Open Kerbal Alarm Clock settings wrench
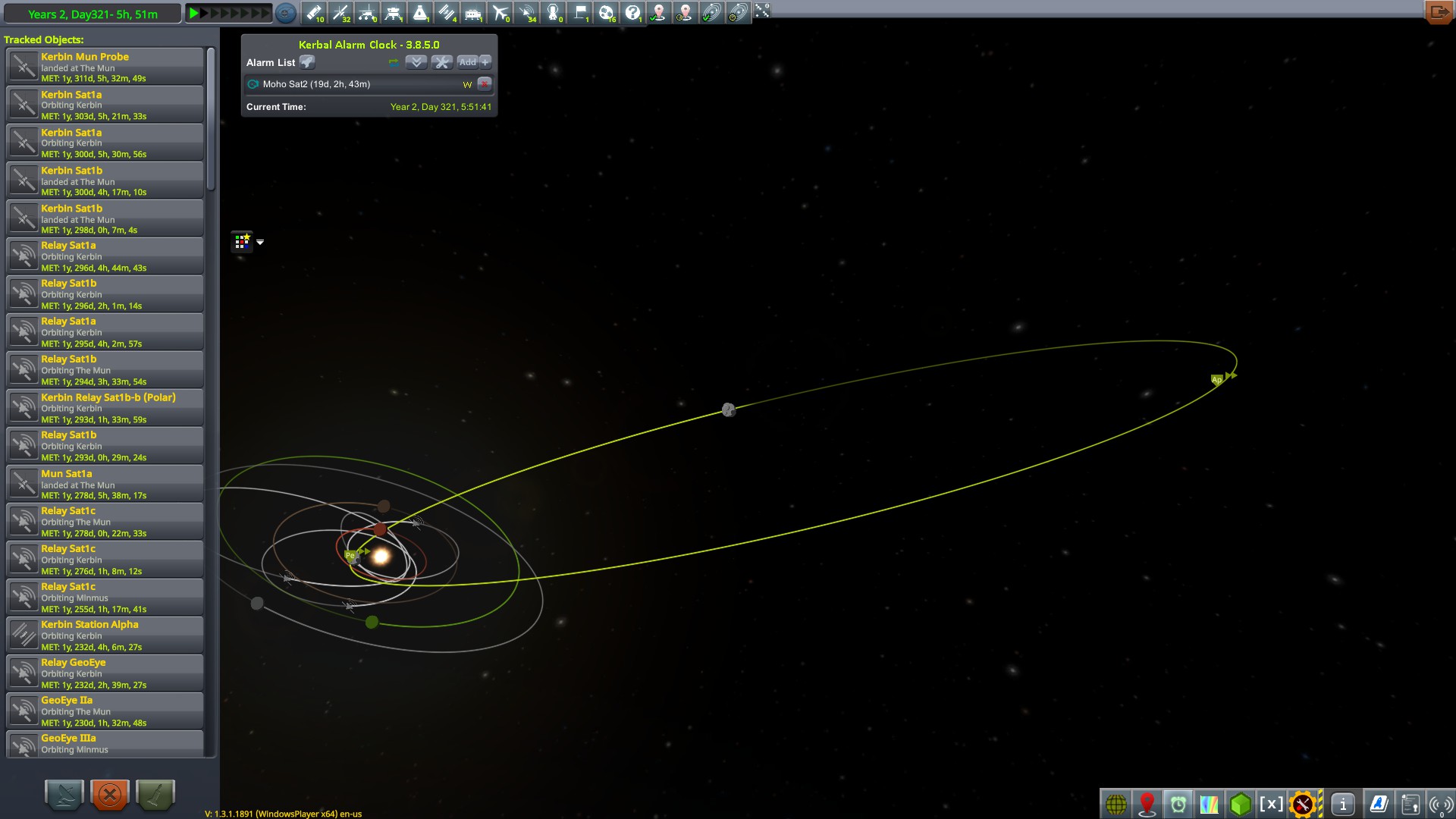1456x819 pixels. click(441, 62)
